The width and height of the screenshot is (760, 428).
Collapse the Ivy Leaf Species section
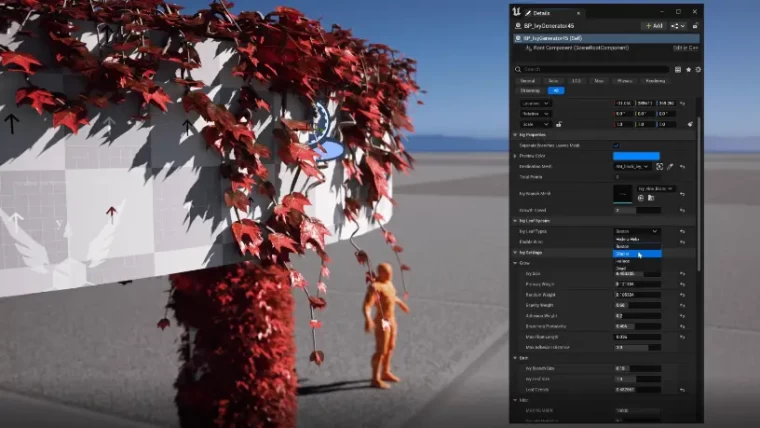[515, 221]
